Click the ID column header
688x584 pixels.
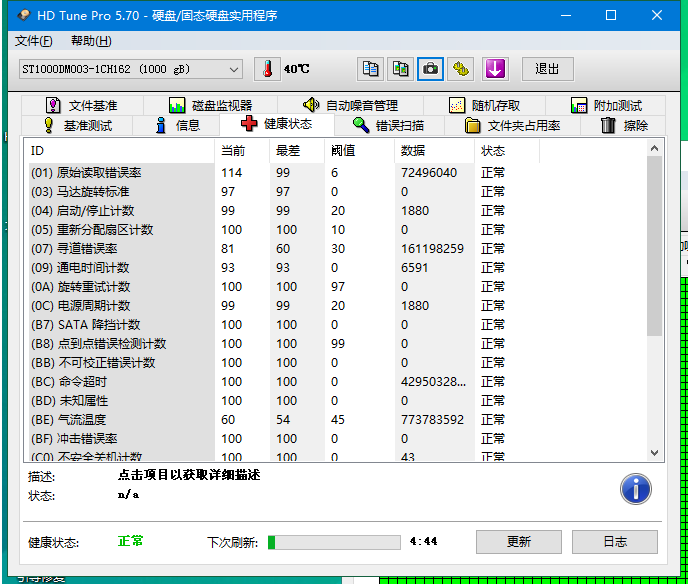click(x=119, y=151)
